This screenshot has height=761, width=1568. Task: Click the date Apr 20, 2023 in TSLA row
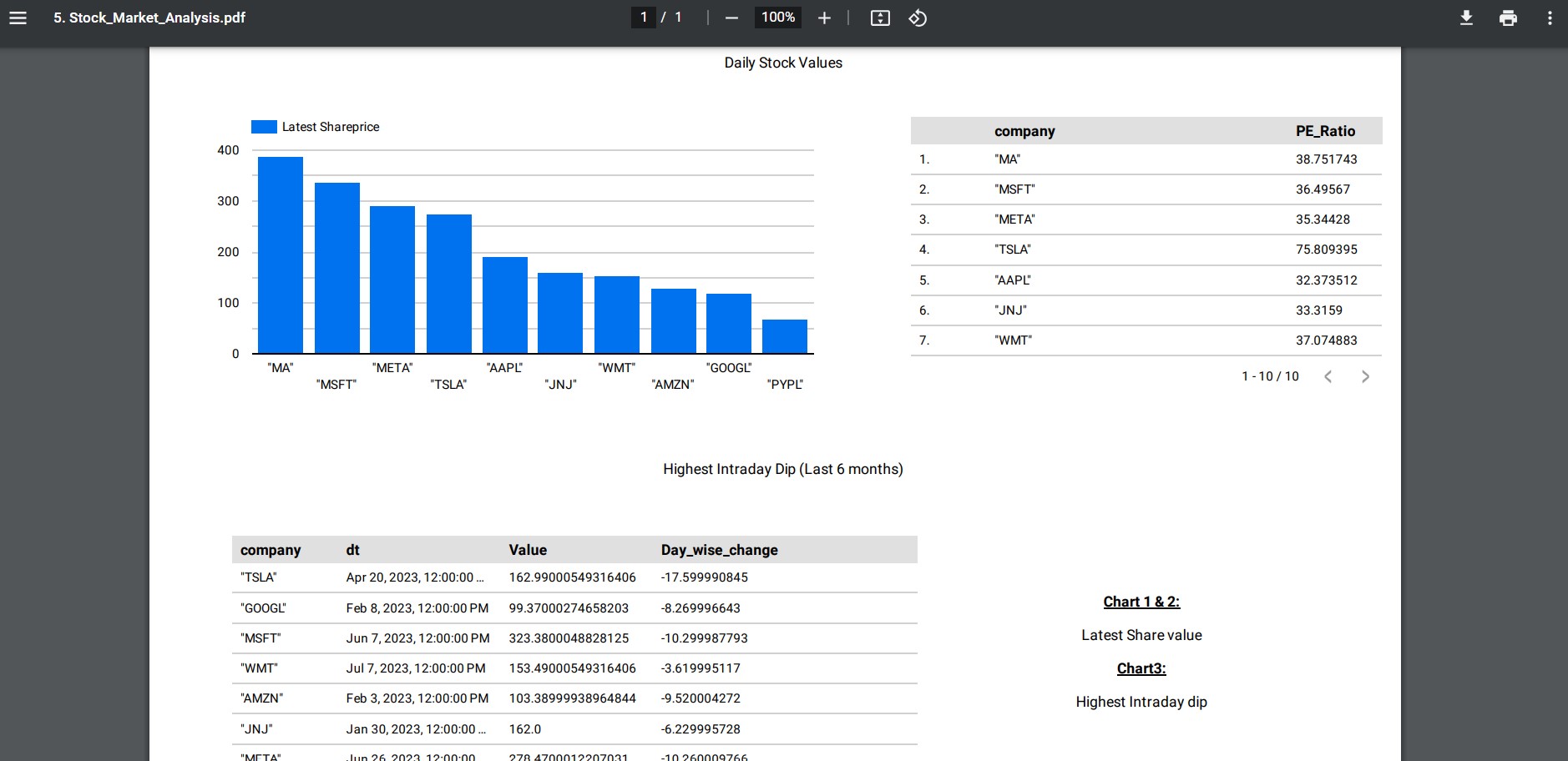click(415, 577)
